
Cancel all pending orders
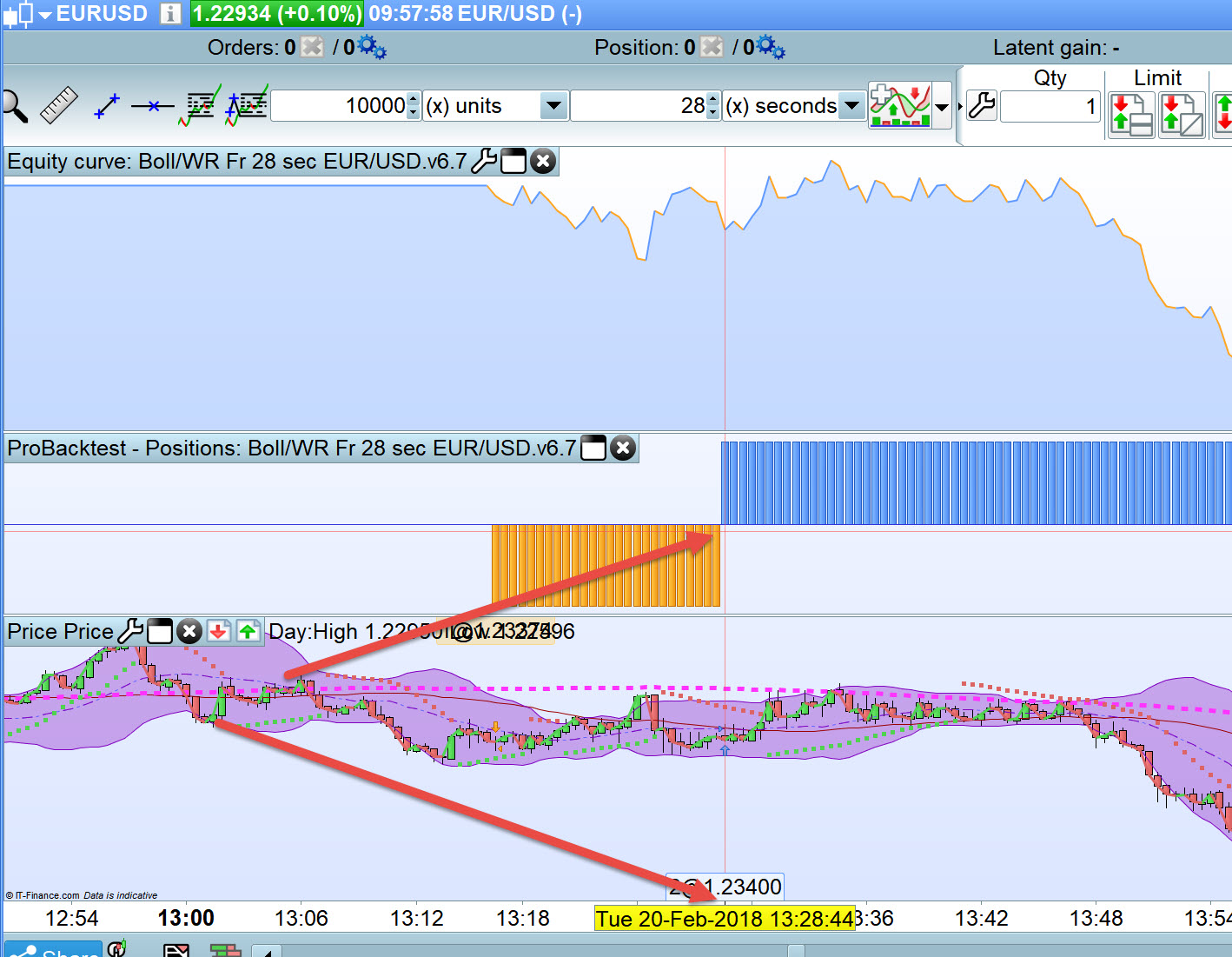click(x=312, y=47)
